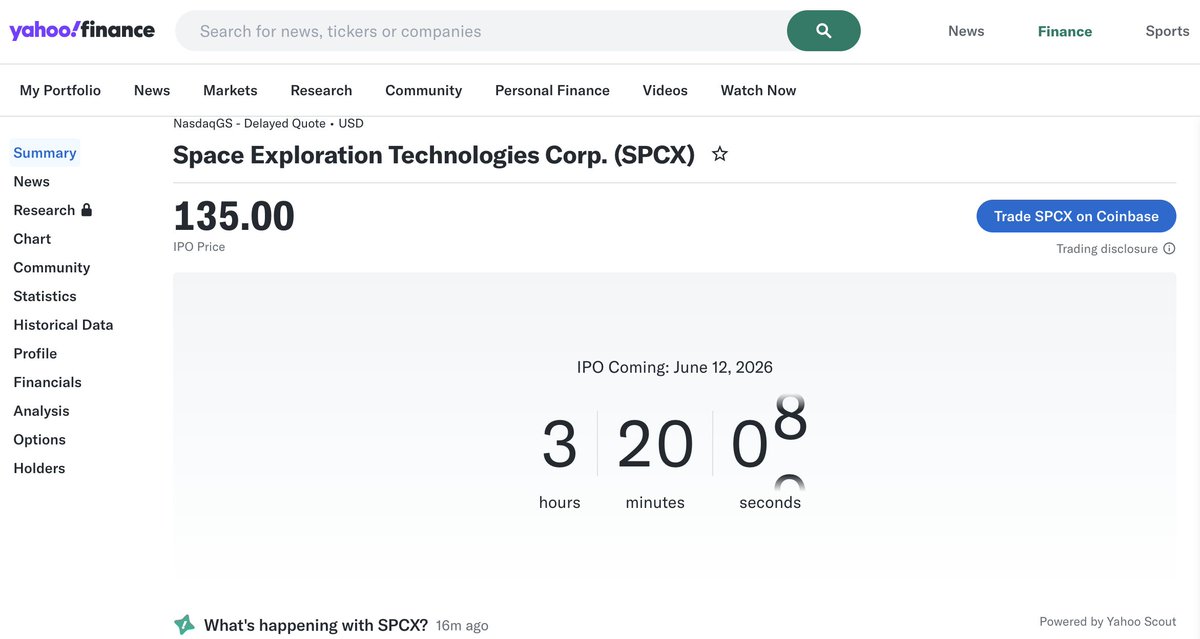Click the Yahoo Scout icon near SPCX question
1200x639 pixels.
pyautogui.click(x=184, y=625)
